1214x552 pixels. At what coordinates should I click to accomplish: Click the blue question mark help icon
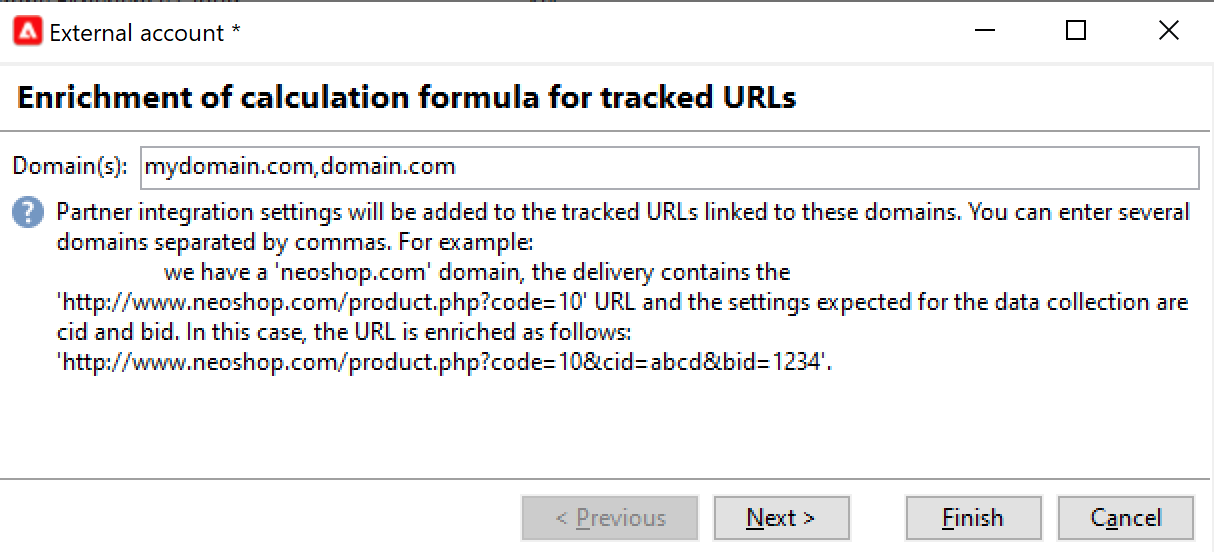(26, 212)
